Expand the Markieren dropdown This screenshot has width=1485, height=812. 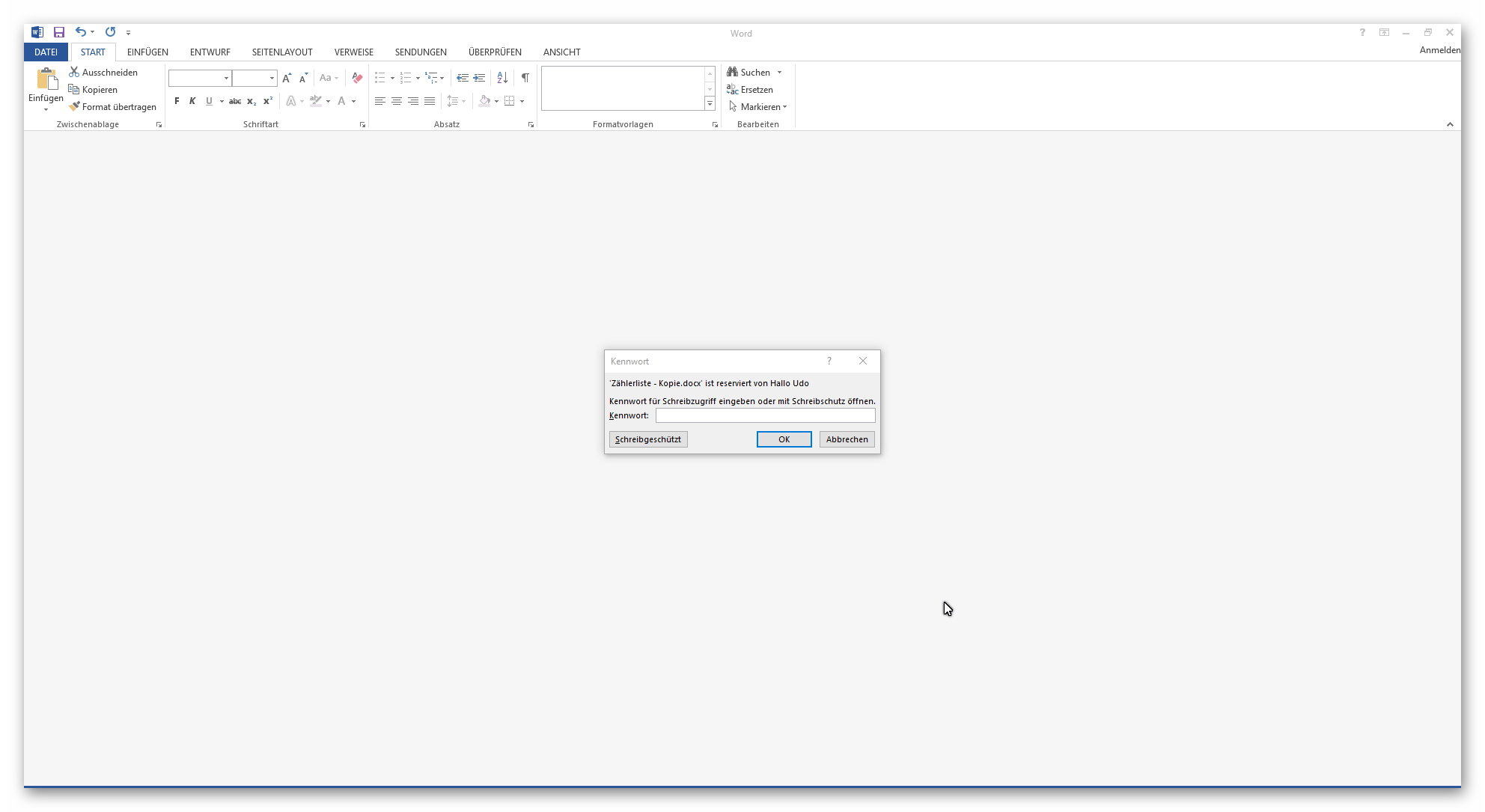[784, 107]
